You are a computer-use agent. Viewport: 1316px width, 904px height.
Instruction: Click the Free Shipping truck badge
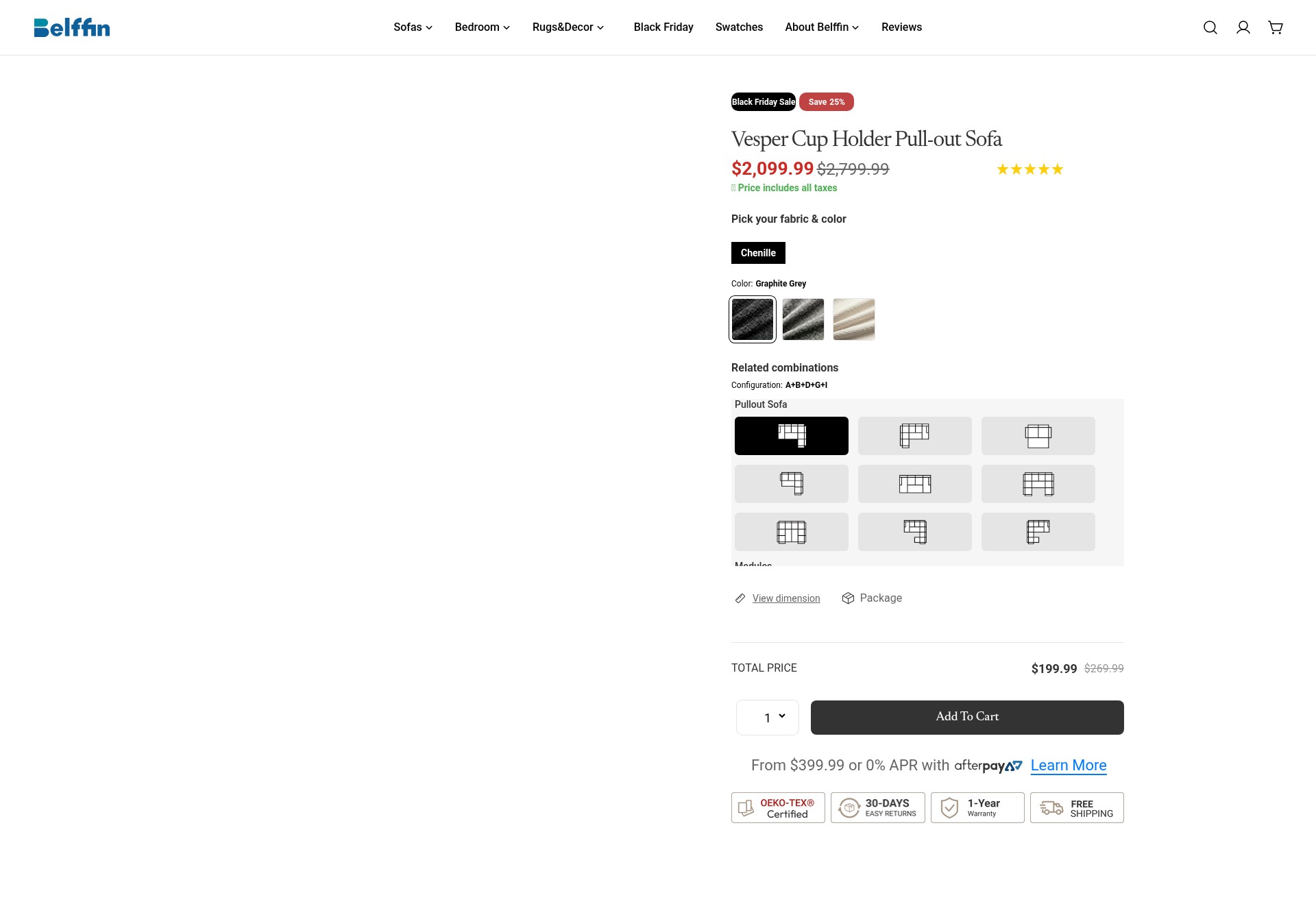point(1077,807)
